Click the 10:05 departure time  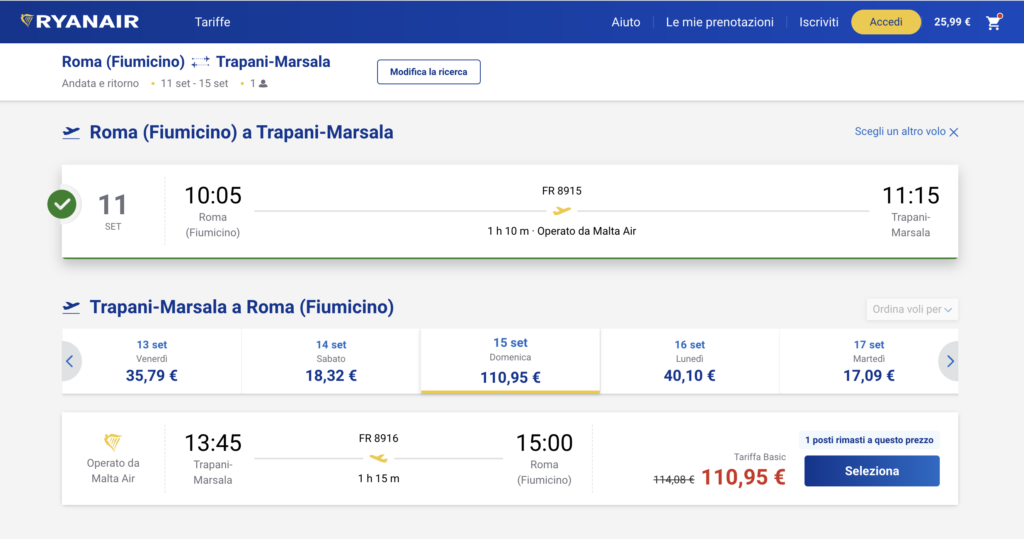point(213,195)
